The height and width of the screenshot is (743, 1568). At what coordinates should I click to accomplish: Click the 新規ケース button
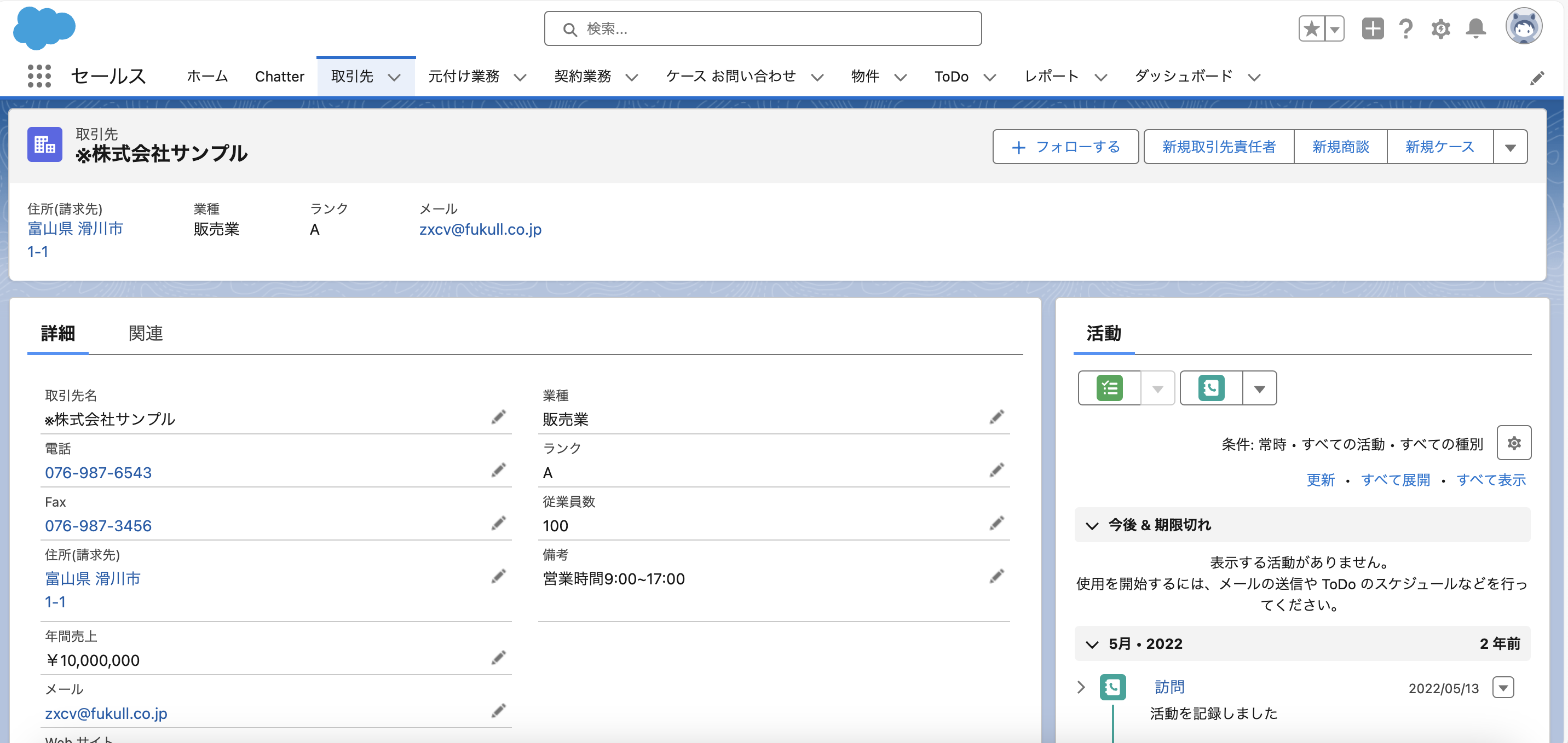[x=1440, y=147]
